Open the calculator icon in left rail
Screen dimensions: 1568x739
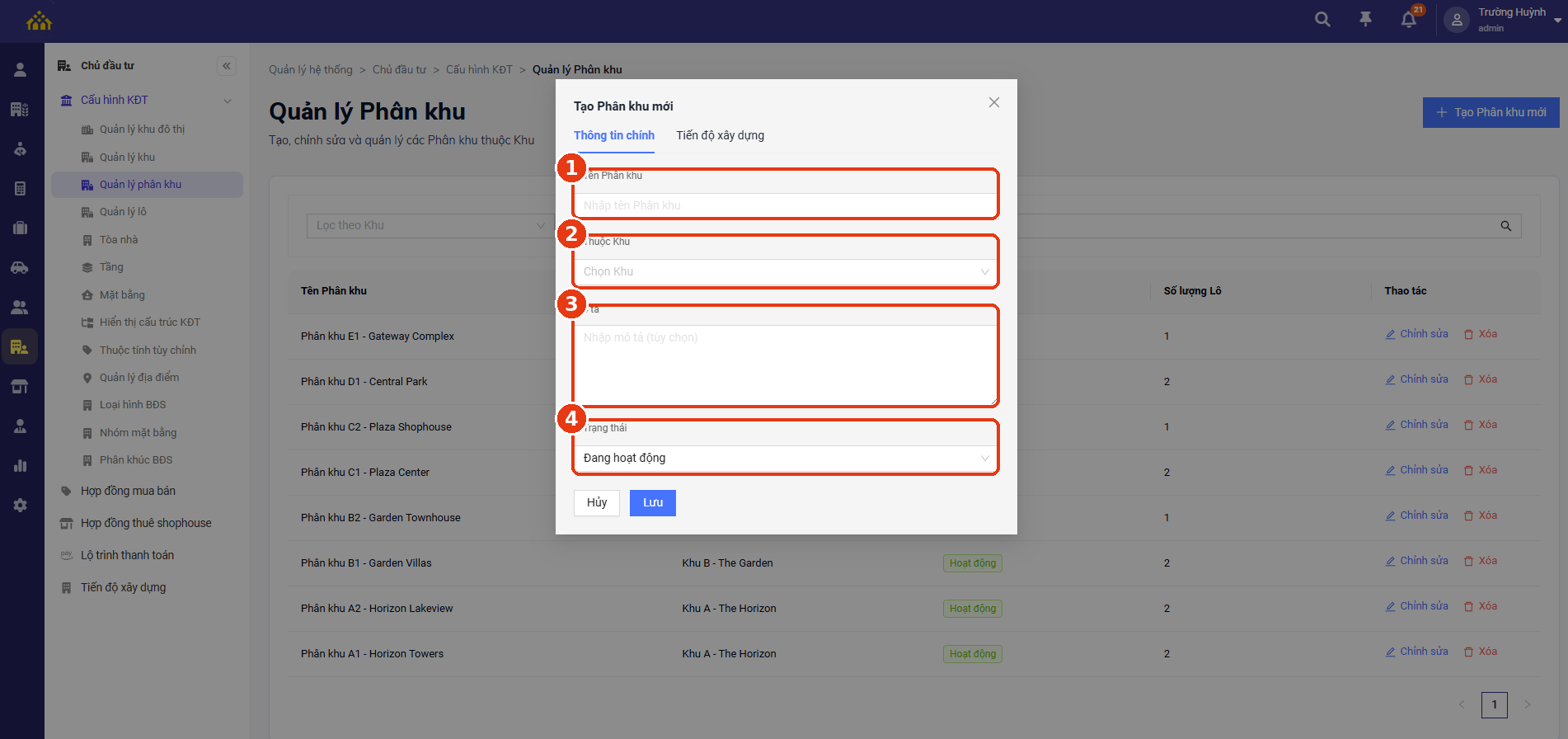[21, 188]
